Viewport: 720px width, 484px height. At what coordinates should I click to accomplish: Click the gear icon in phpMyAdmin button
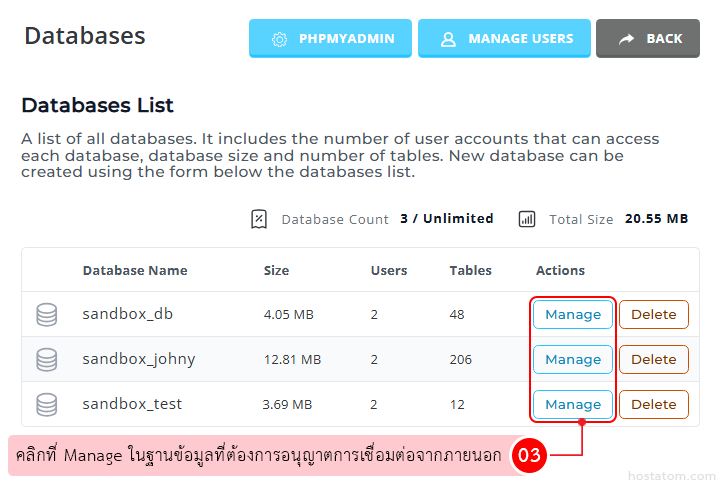point(280,39)
